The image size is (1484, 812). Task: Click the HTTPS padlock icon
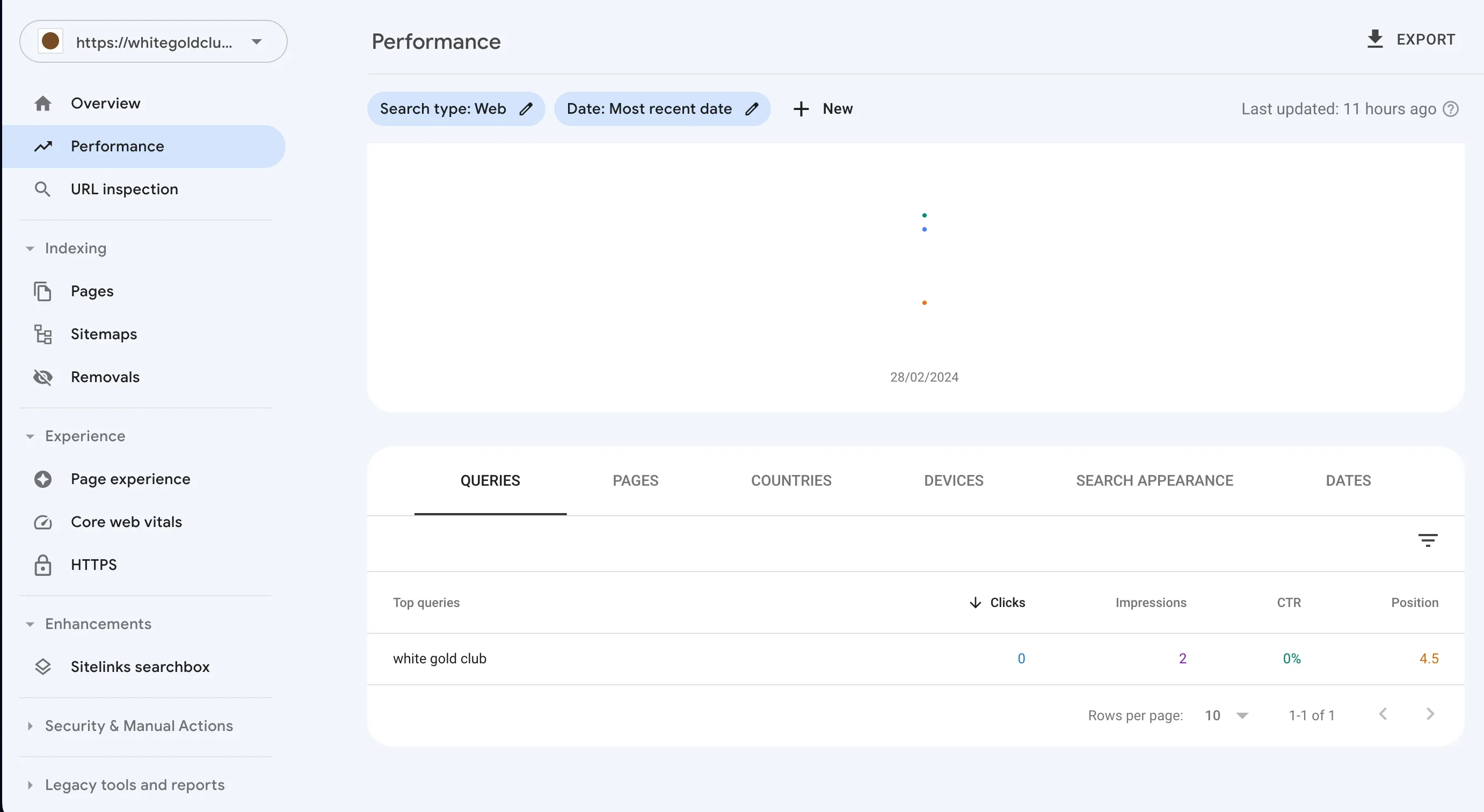pyautogui.click(x=42, y=565)
